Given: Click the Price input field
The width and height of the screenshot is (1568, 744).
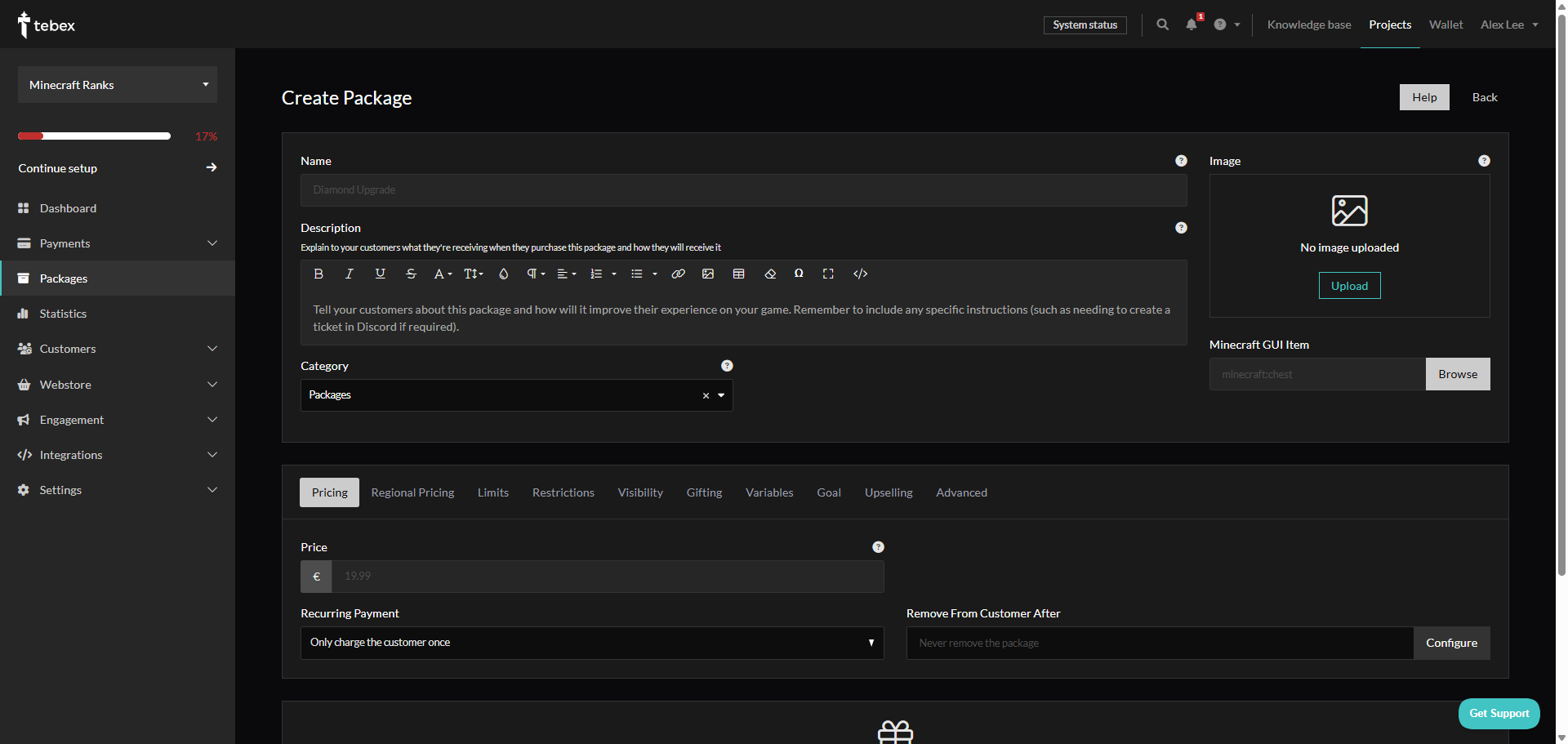Looking at the screenshot, I should (608, 577).
